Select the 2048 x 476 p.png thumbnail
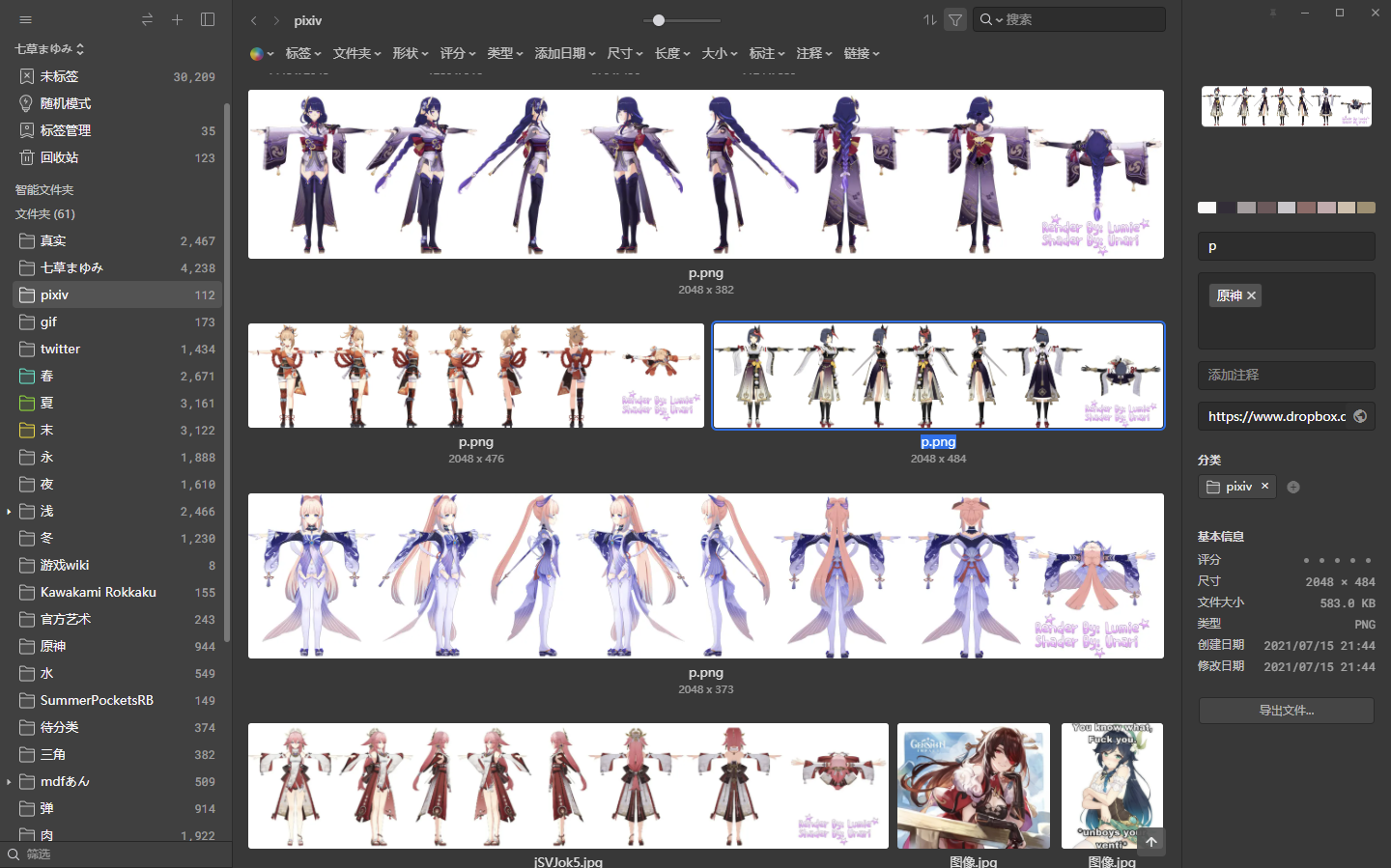 [x=476, y=376]
